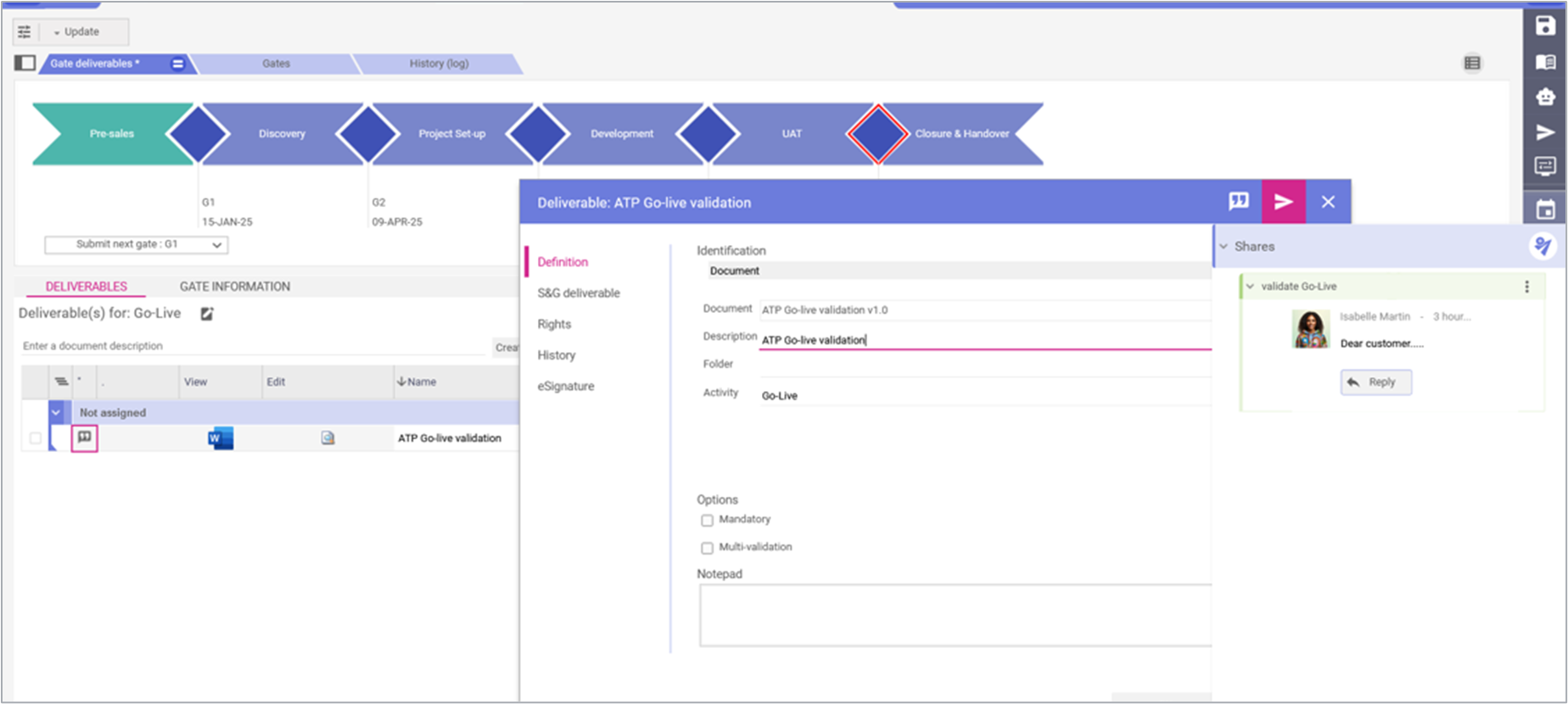Viewport: 1568px width, 704px height.
Task: Switch to the DELIVERABLES tab
Action: [x=86, y=287]
